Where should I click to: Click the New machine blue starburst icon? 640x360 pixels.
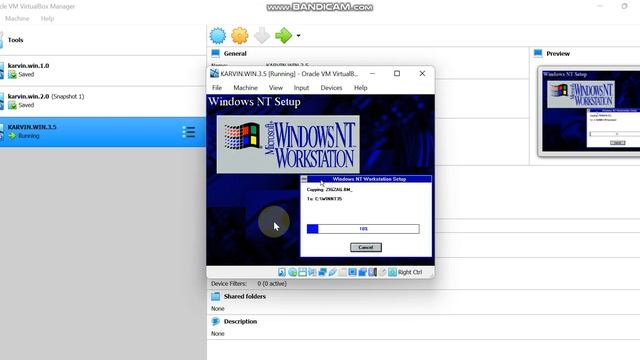click(218, 36)
